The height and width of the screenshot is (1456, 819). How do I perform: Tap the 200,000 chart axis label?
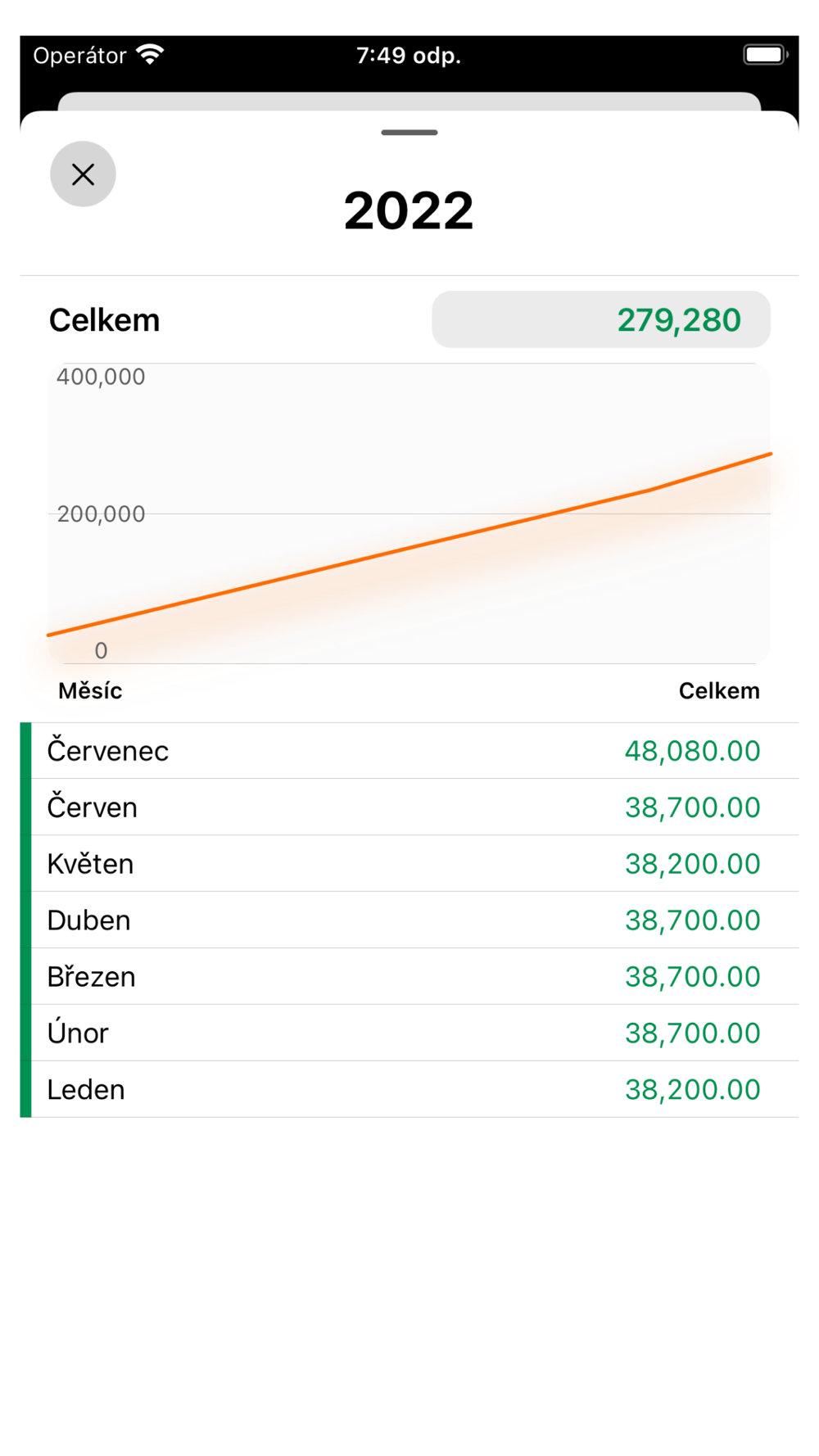click(x=101, y=514)
